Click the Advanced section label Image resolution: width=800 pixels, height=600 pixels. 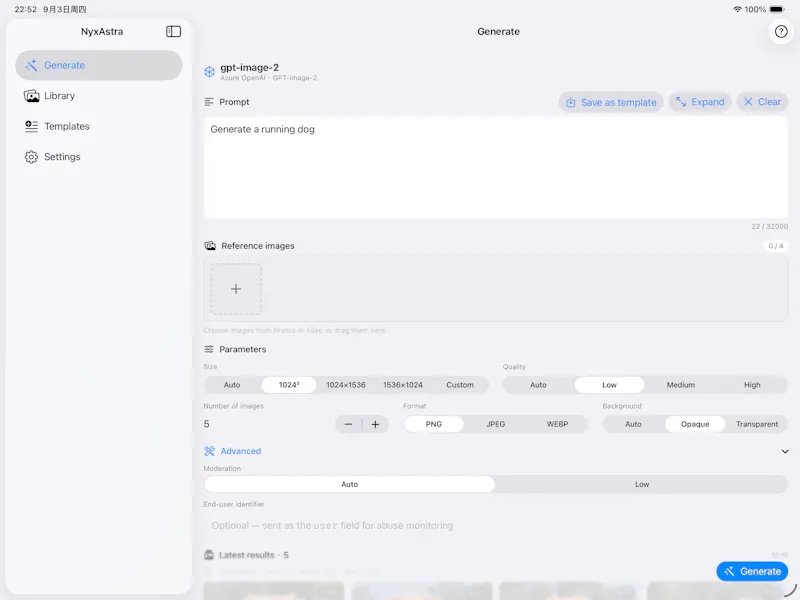[241, 452]
